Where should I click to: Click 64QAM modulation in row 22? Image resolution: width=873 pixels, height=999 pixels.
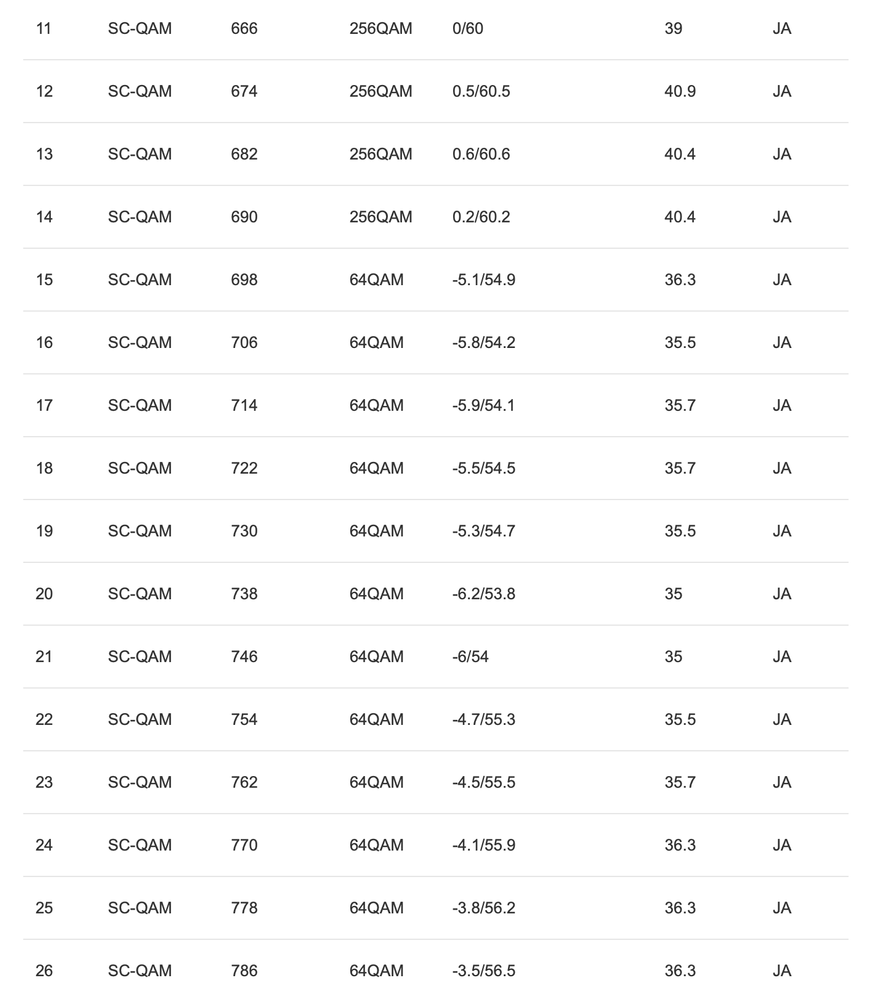[376, 719]
